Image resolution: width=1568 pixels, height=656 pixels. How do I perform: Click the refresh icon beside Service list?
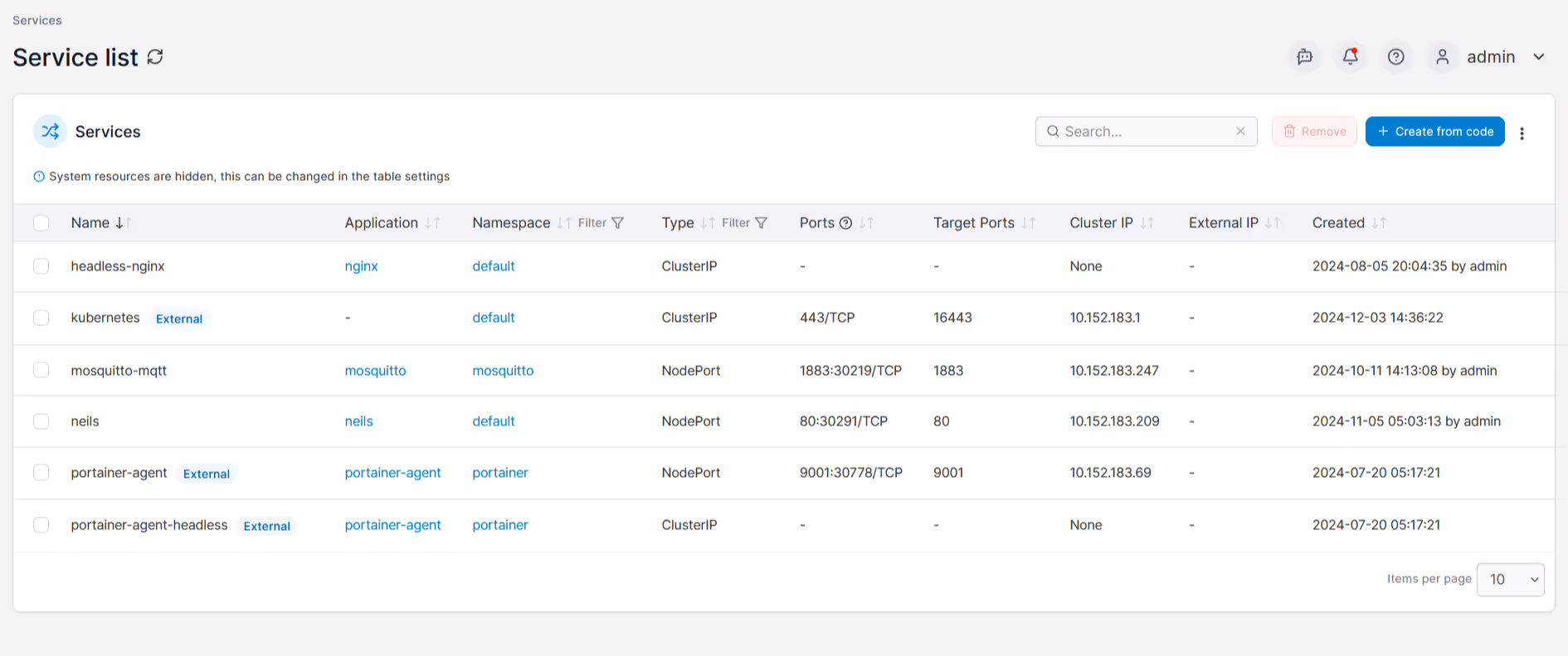155,57
